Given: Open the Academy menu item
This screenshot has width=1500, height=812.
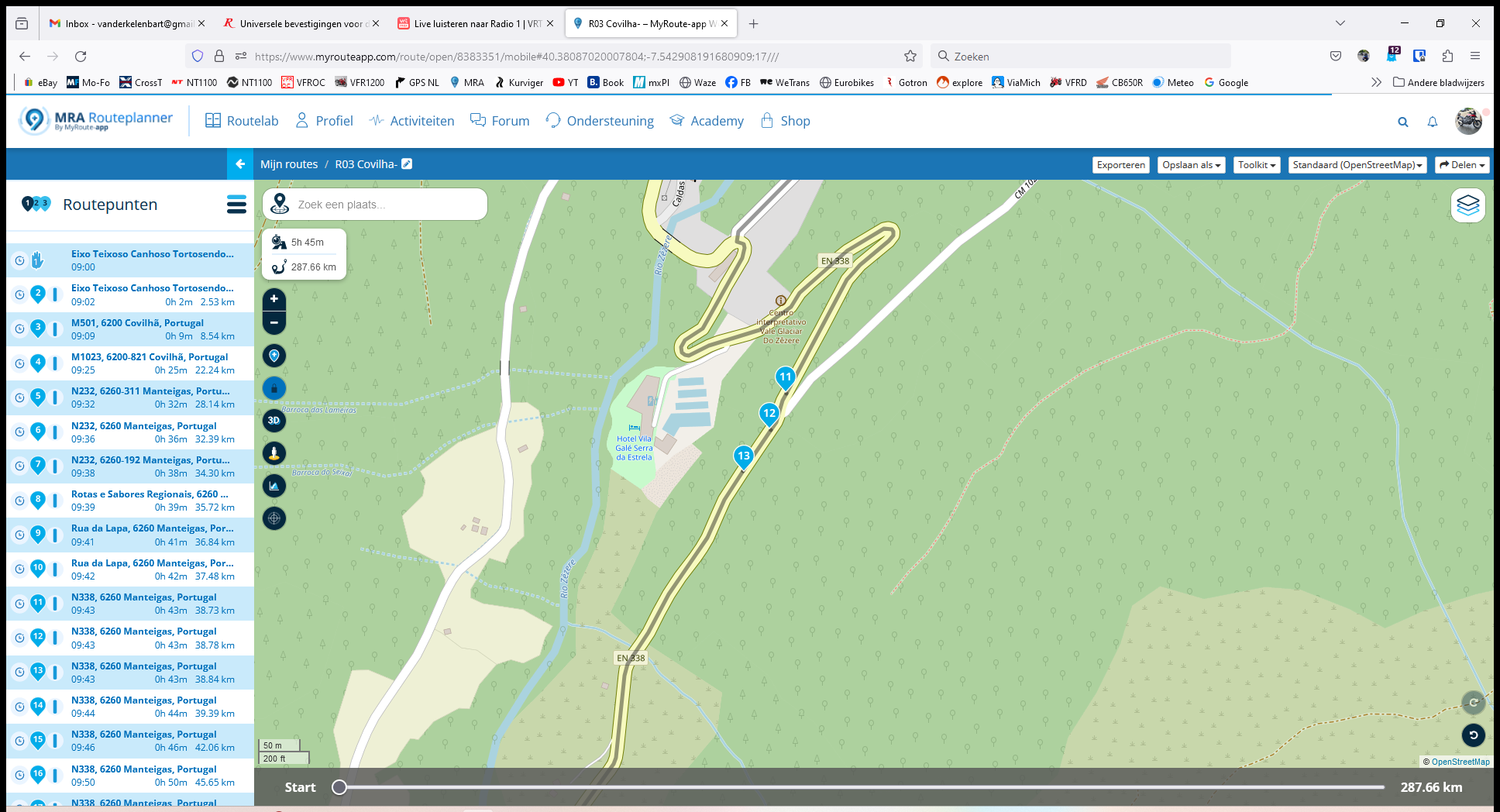Looking at the screenshot, I should pyautogui.click(x=707, y=121).
